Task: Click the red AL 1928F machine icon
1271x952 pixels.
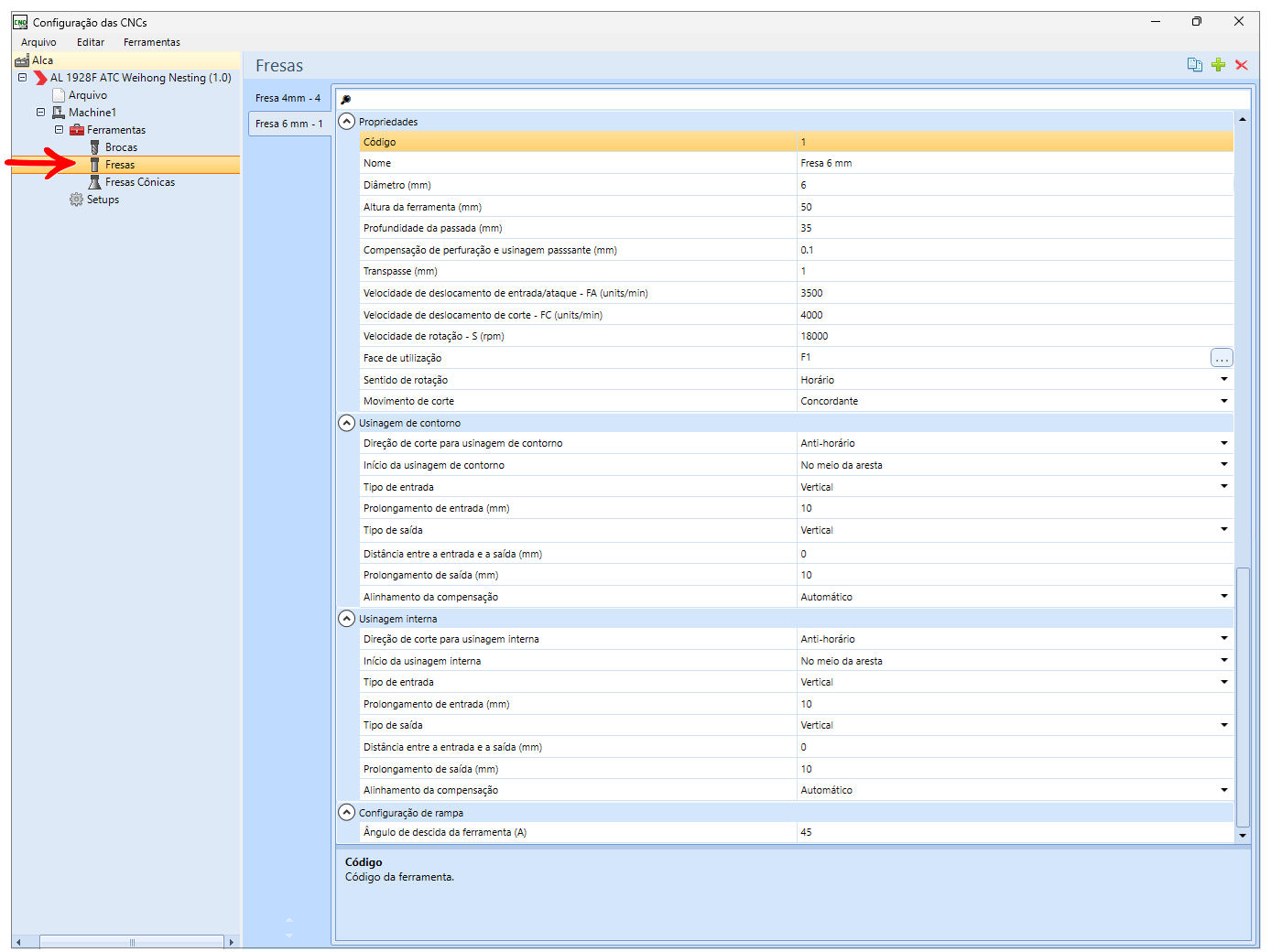Action: coord(40,78)
